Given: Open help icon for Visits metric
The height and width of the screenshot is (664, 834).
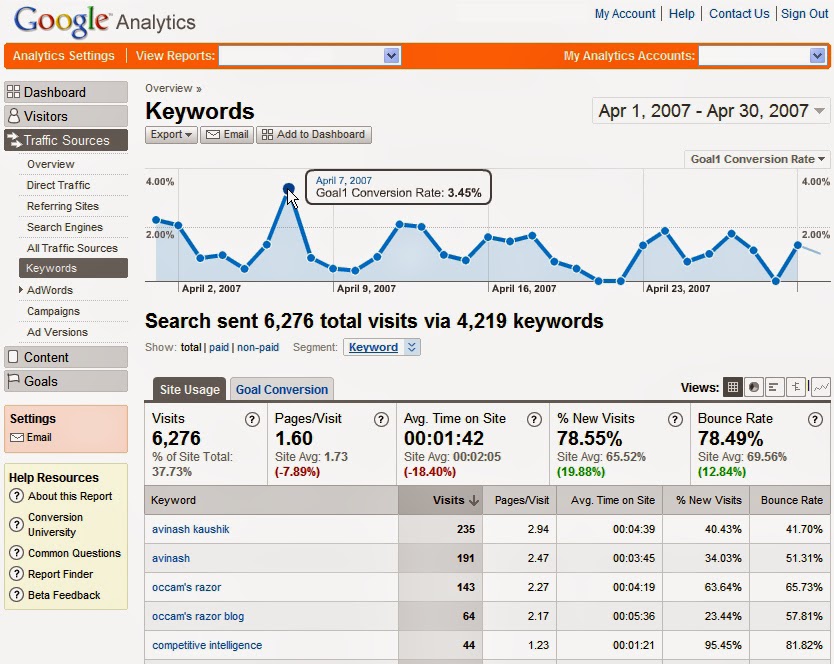Looking at the screenshot, I should pyautogui.click(x=252, y=420).
